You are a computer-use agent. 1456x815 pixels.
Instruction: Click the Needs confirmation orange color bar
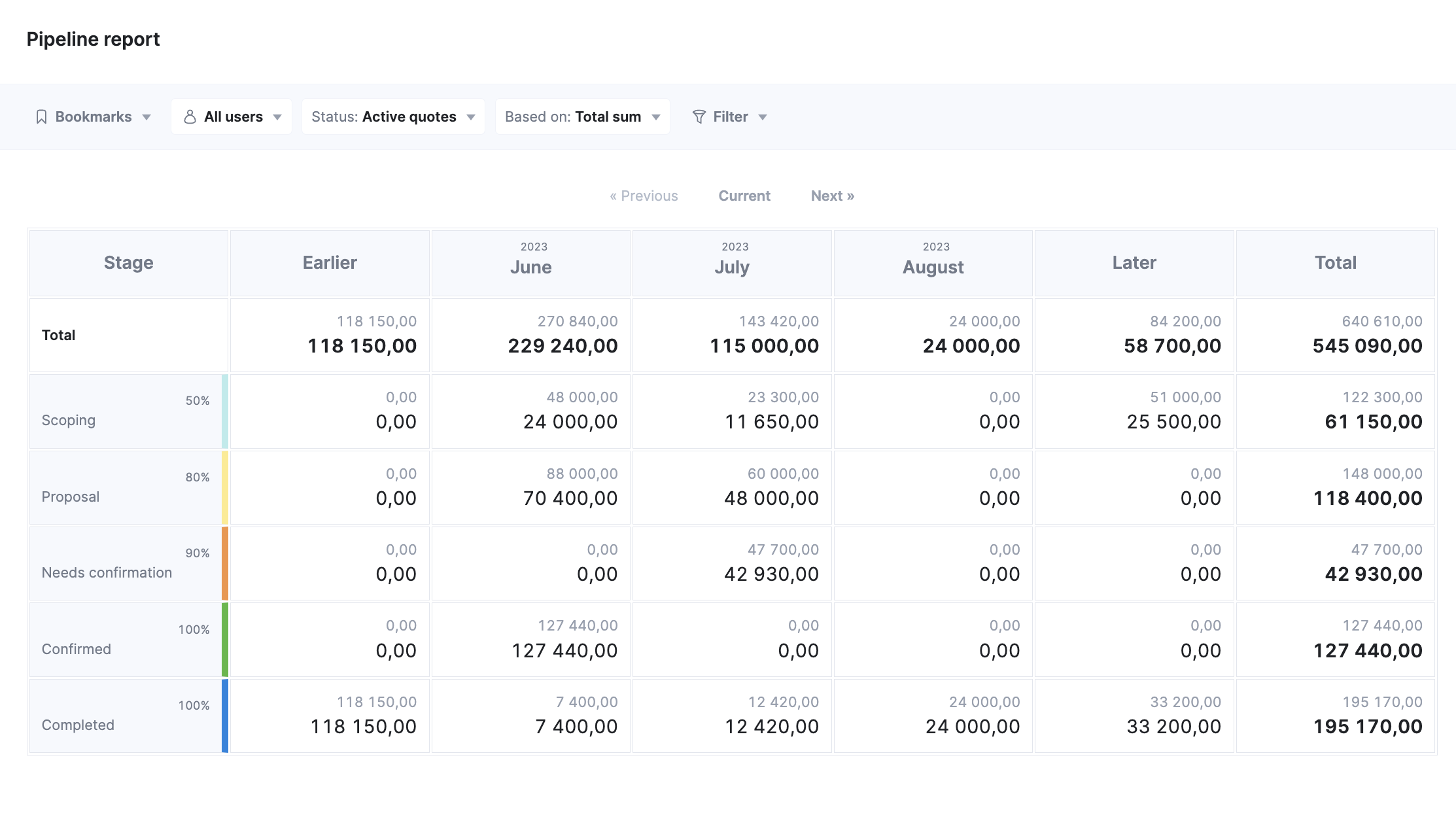[225, 564]
